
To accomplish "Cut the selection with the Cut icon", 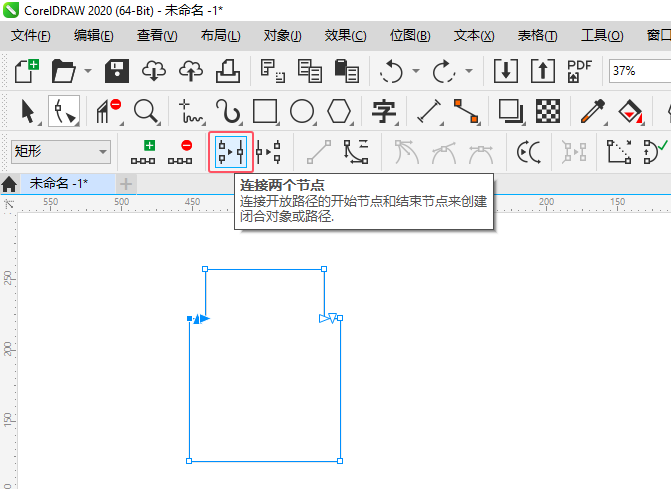I will (272, 71).
